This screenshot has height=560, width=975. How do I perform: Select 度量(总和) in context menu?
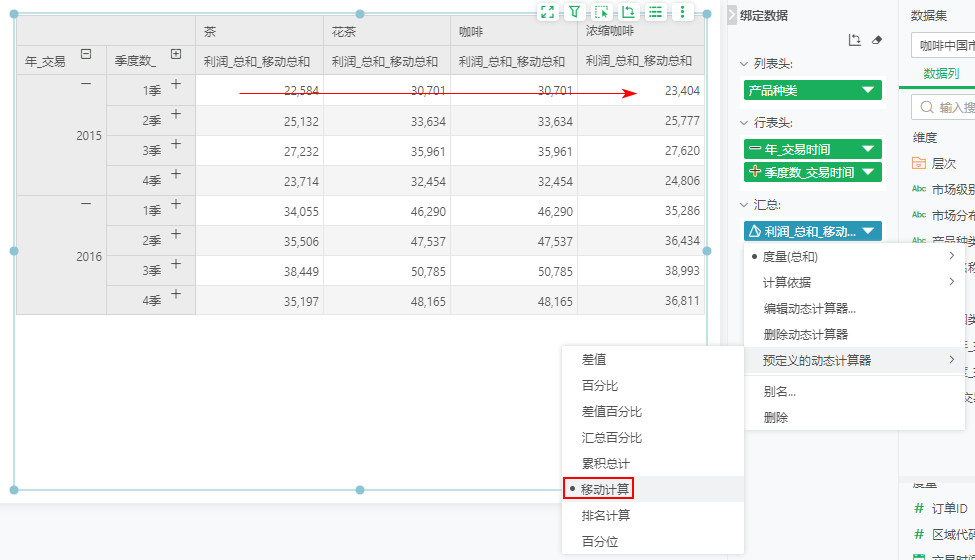[854, 256]
